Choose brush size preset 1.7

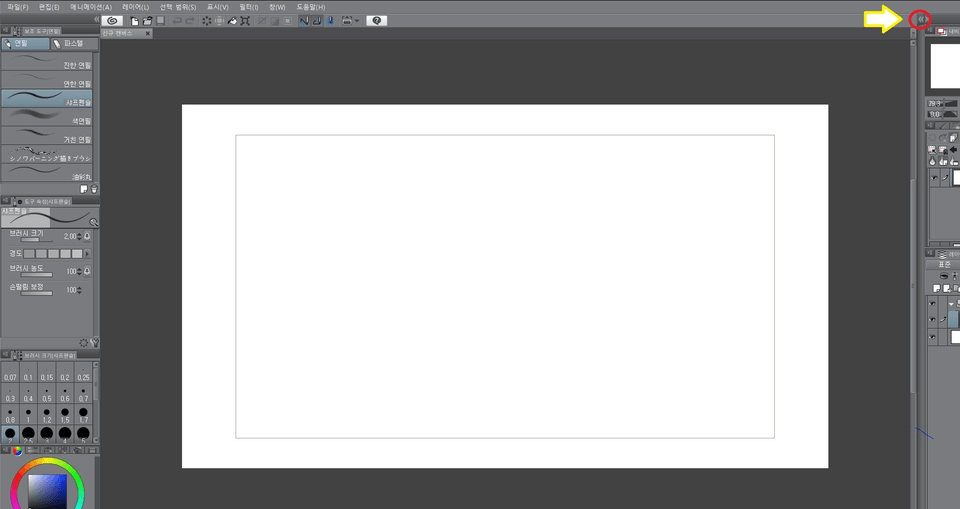click(83, 414)
